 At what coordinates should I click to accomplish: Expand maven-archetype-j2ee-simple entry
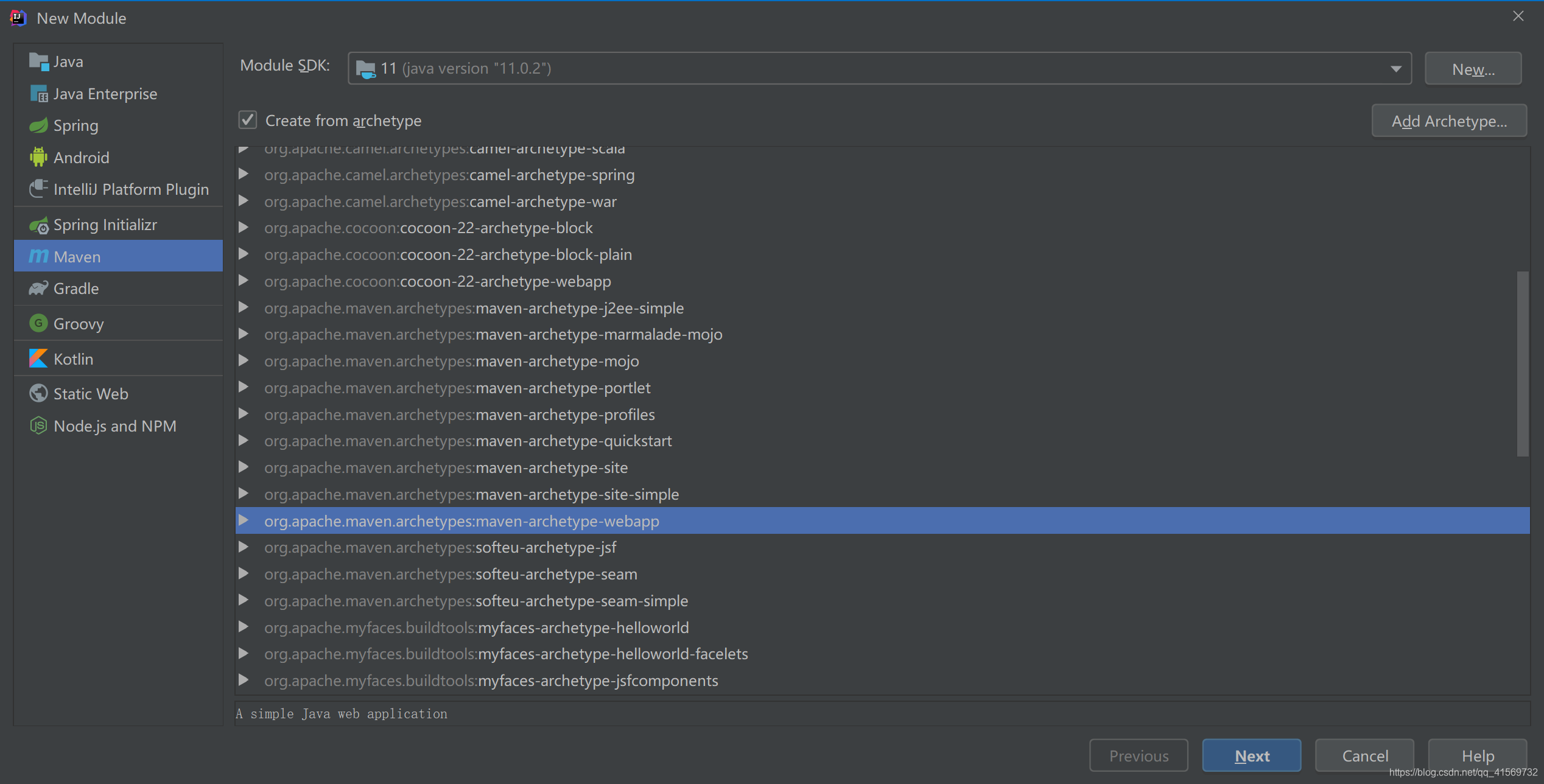[x=244, y=307]
